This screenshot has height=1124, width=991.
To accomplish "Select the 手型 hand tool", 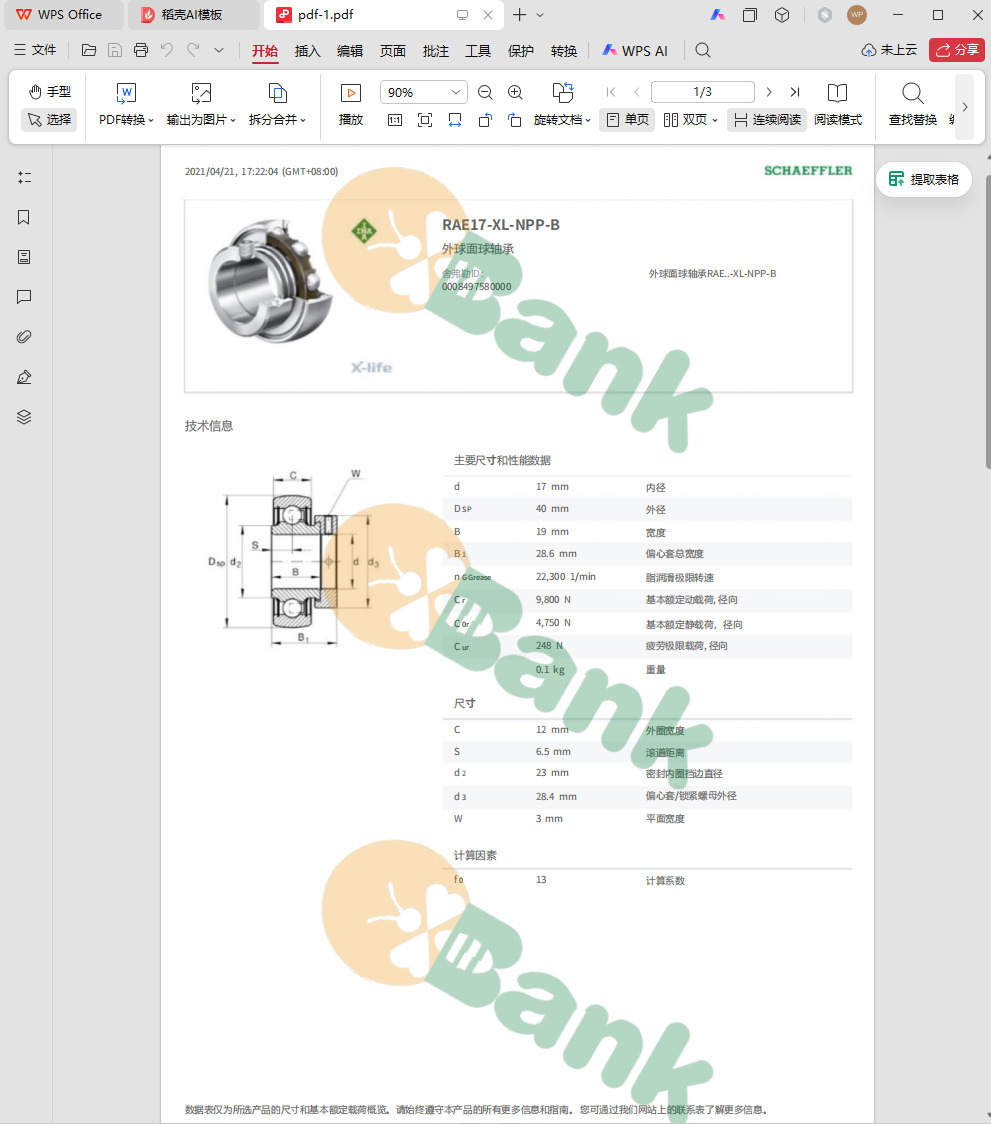I will click(49, 92).
